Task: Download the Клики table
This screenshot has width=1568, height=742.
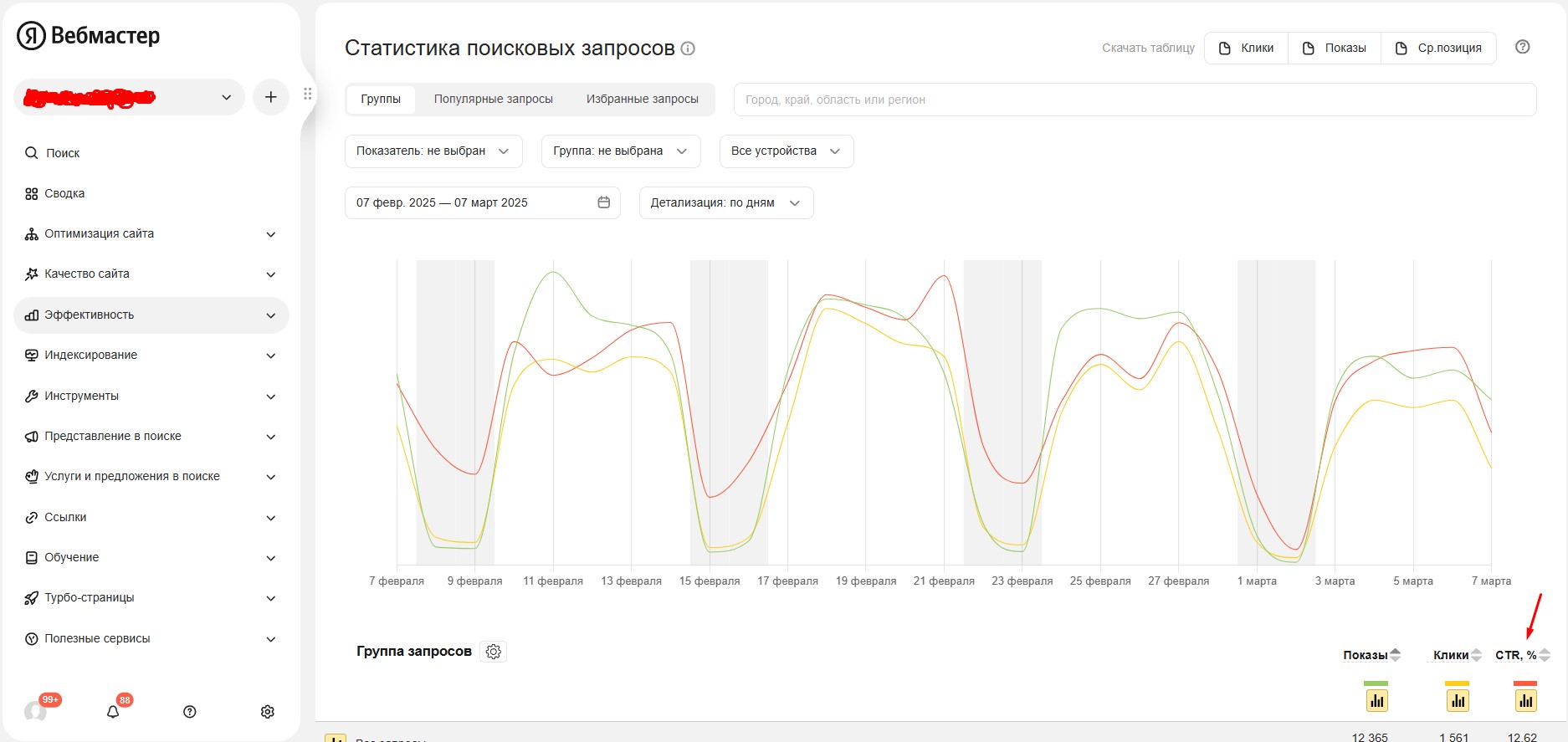Action: pos(1246,49)
